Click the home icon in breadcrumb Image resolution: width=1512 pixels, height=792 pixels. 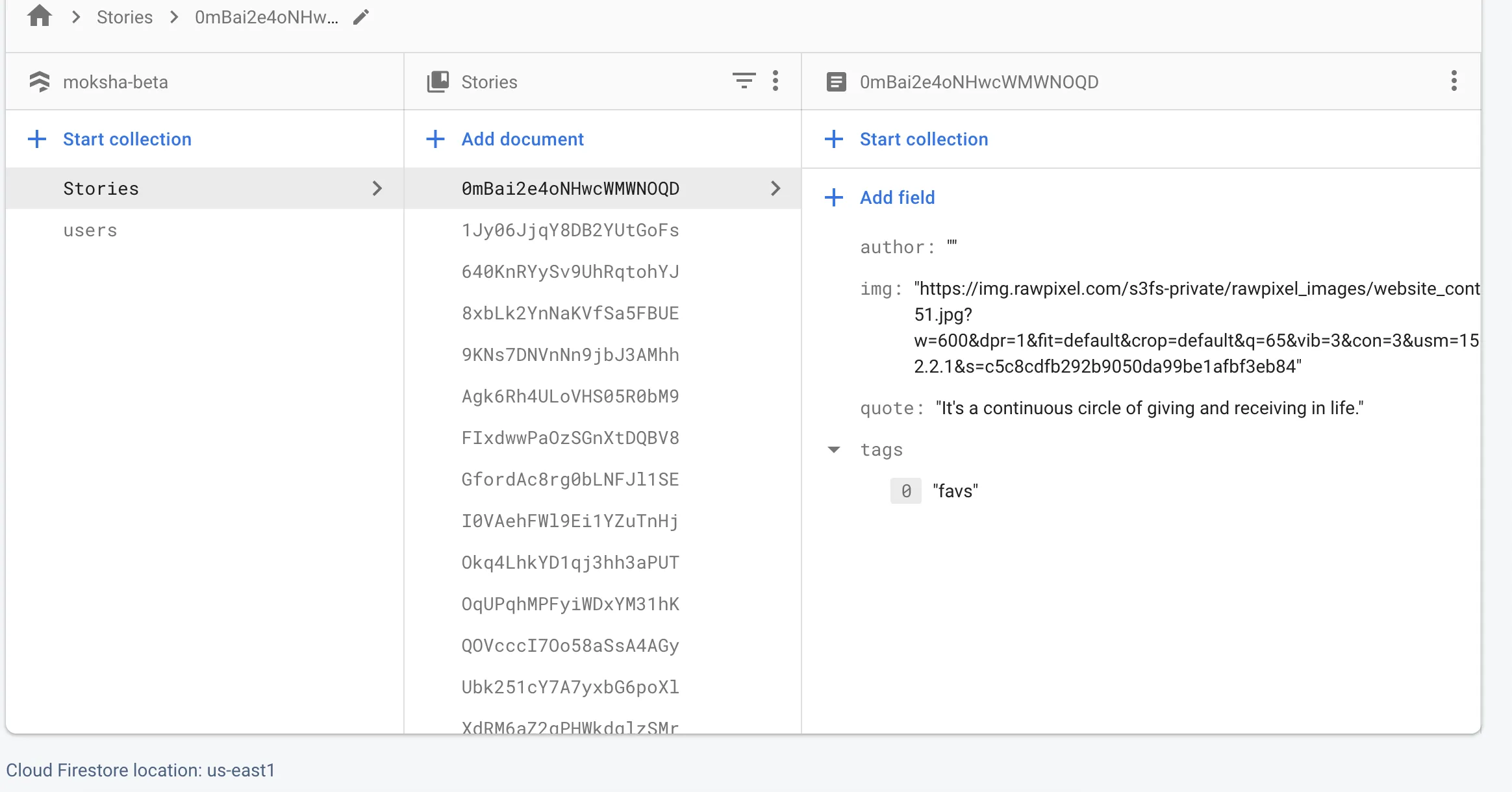point(40,16)
